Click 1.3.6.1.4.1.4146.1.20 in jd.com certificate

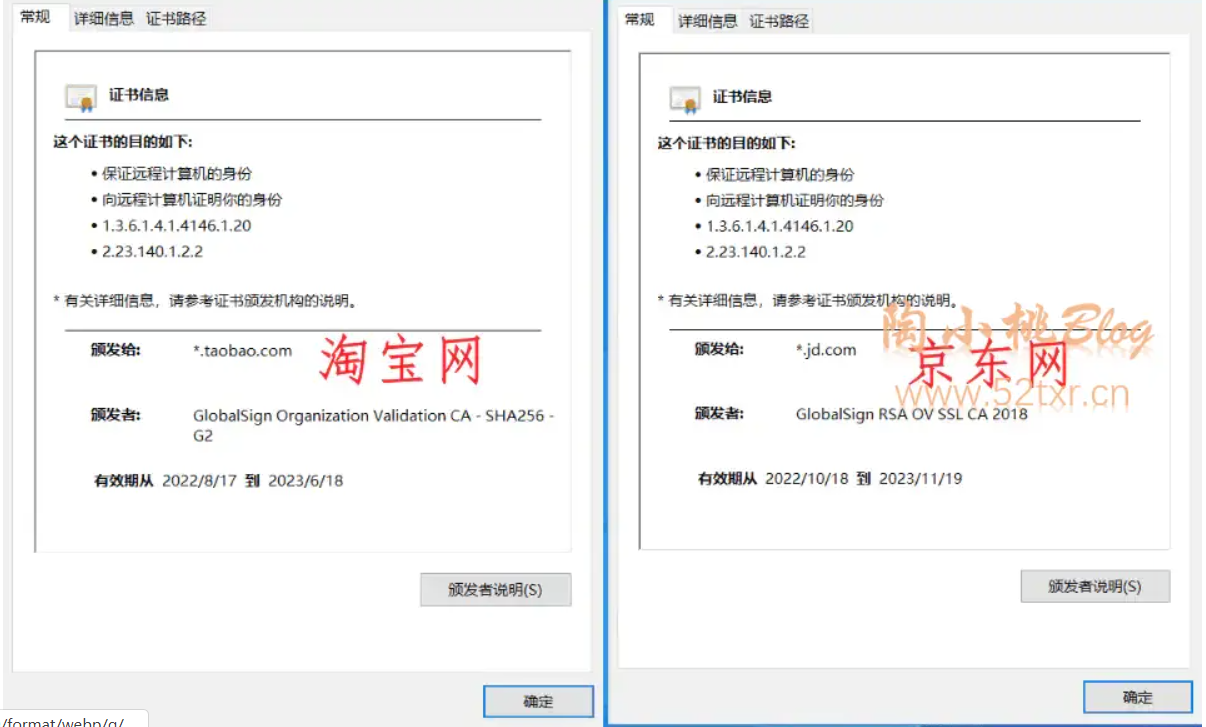[780, 227]
